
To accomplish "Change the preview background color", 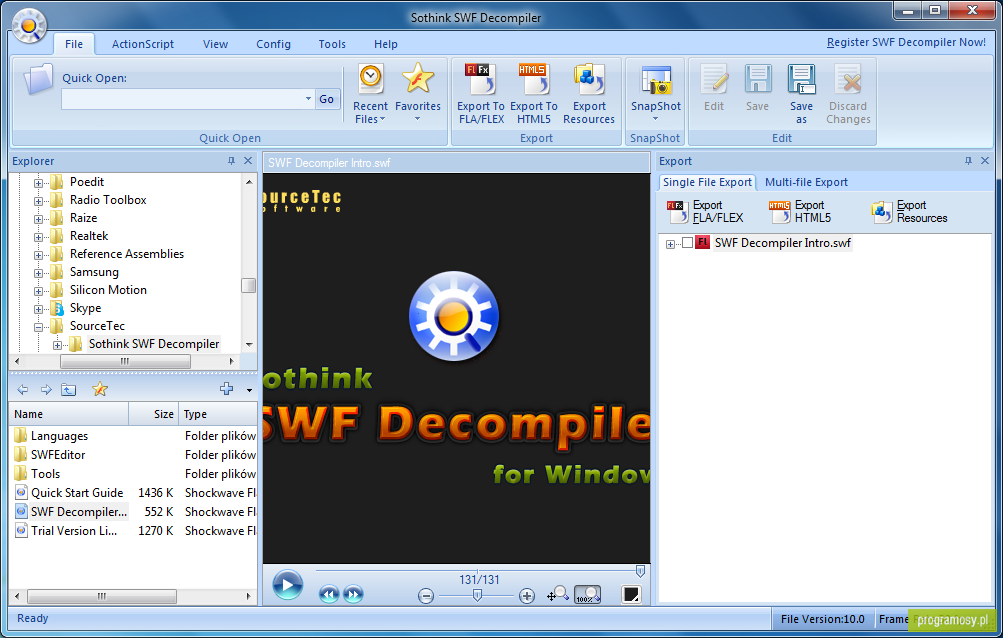I will tap(631, 594).
